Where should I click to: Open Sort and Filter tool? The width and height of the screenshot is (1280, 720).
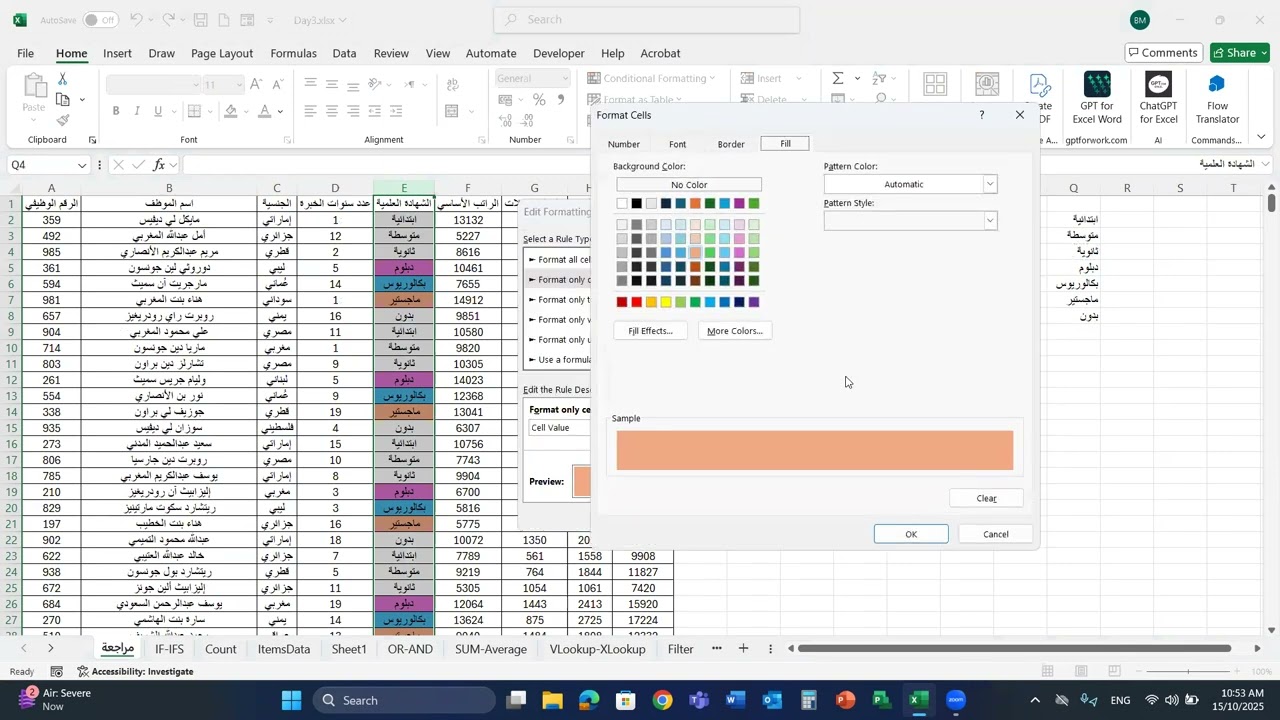point(878,78)
